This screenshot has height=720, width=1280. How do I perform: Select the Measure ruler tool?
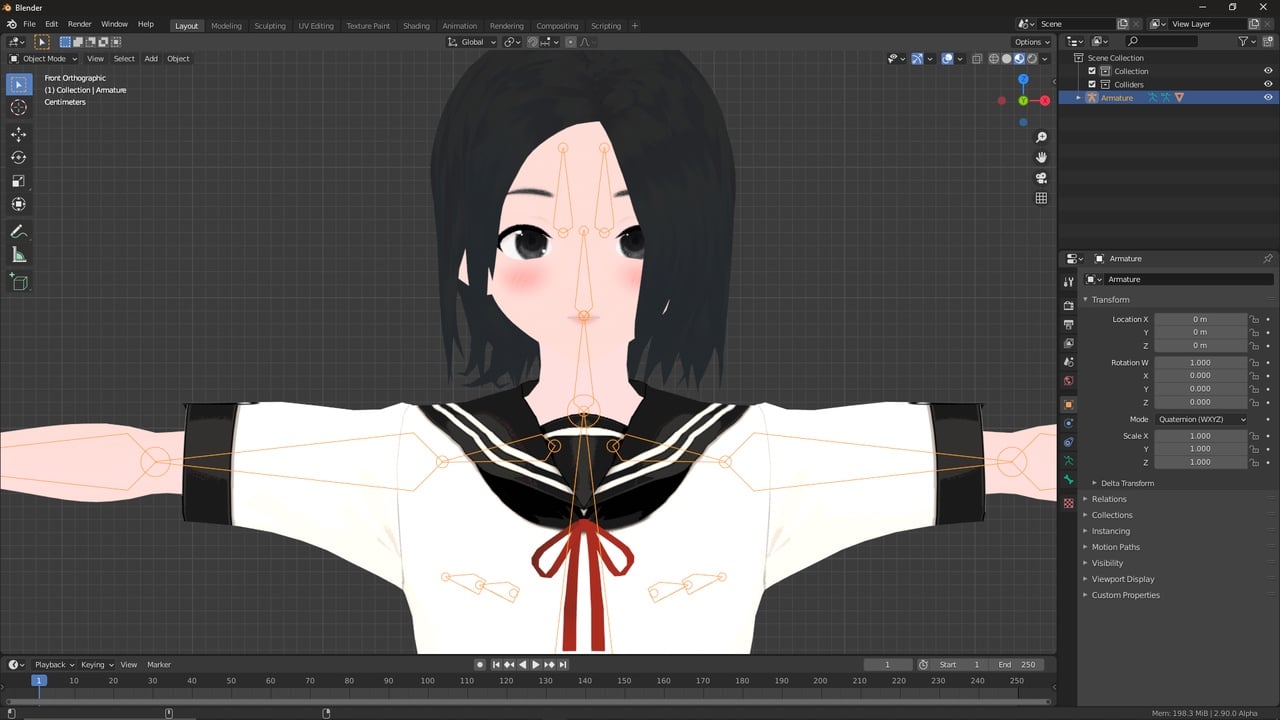coord(19,256)
